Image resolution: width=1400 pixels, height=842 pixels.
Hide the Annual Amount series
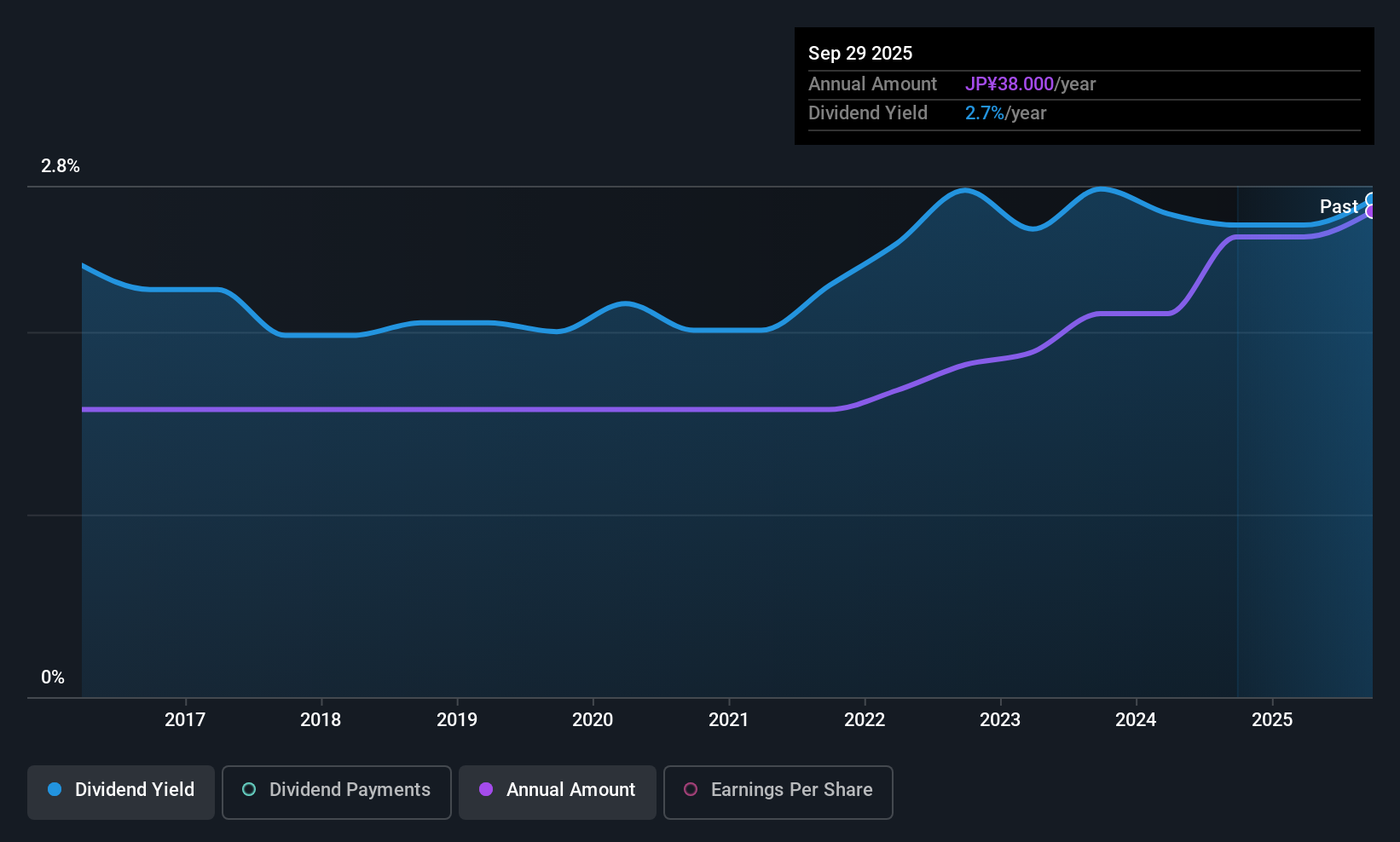click(x=558, y=790)
